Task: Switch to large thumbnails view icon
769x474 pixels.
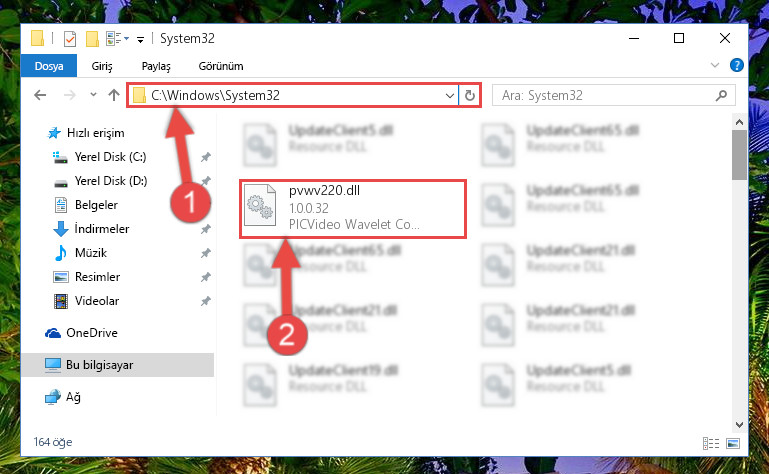Action: coord(733,444)
